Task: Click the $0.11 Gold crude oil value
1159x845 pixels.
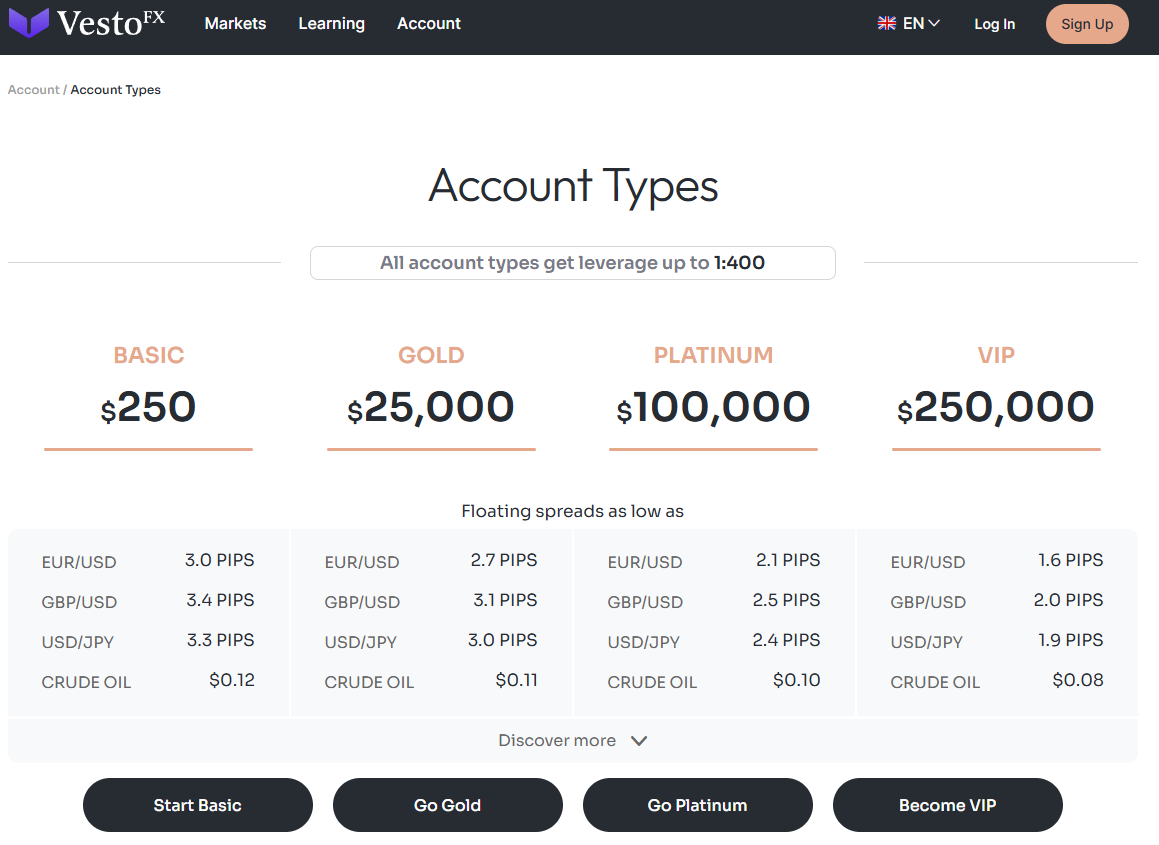Action: click(x=517, y=680)
